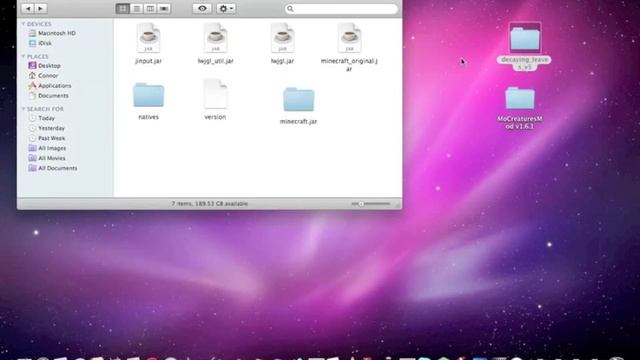Switch Finder to column view
The height and width of the screenshot is (360, 640).
(x=150, y=9)
